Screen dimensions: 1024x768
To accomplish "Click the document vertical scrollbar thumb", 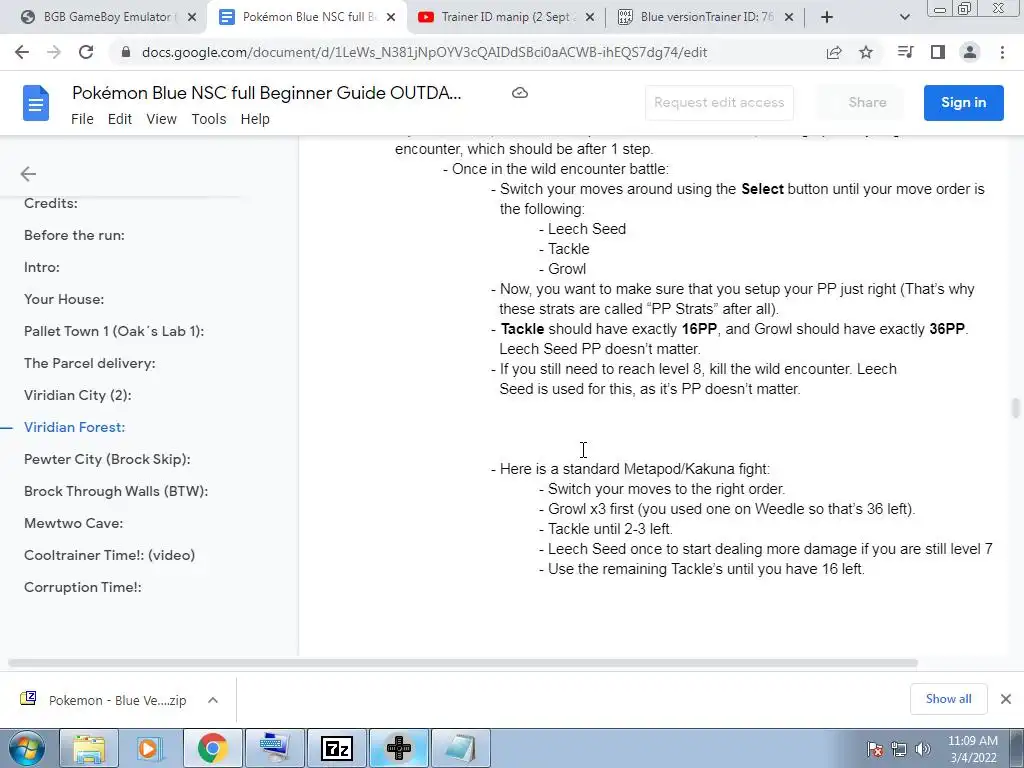I will coord(1016,408).
